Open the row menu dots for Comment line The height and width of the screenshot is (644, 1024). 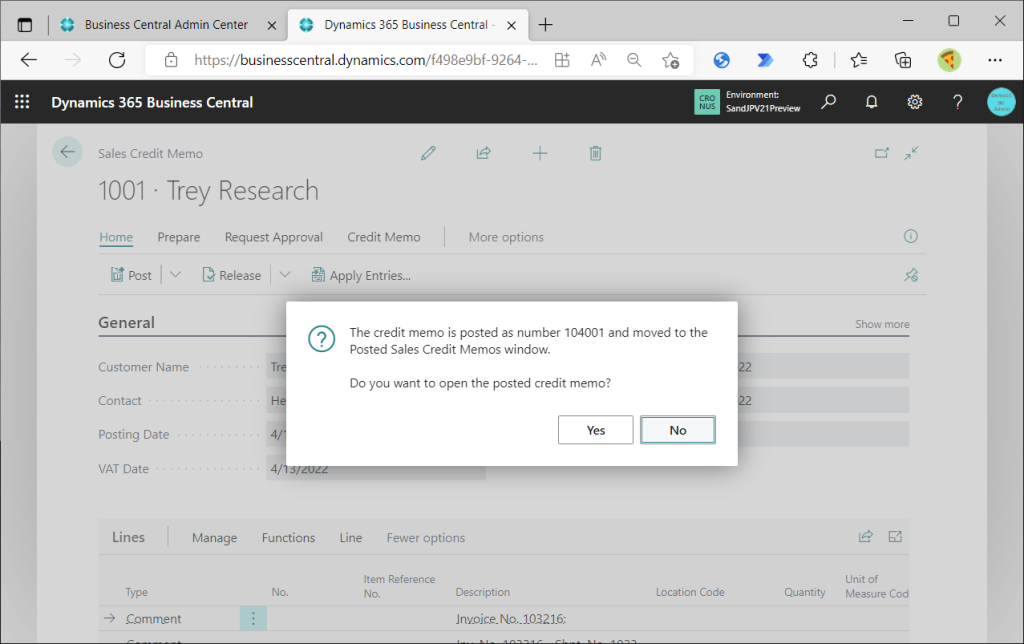253,618
